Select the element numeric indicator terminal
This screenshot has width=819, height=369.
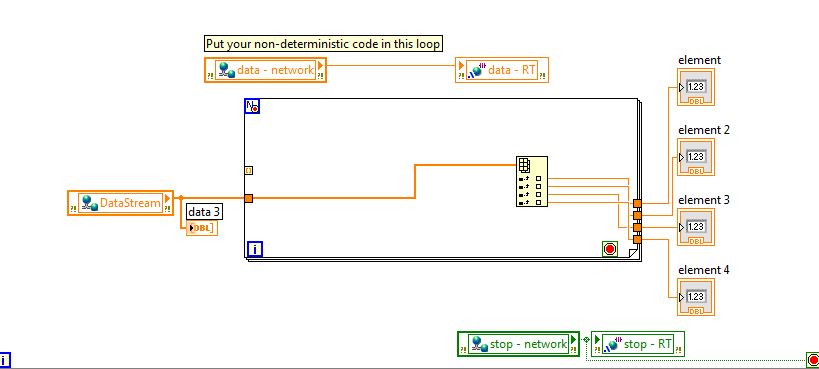pyautogui.click(x=696, y=87)
